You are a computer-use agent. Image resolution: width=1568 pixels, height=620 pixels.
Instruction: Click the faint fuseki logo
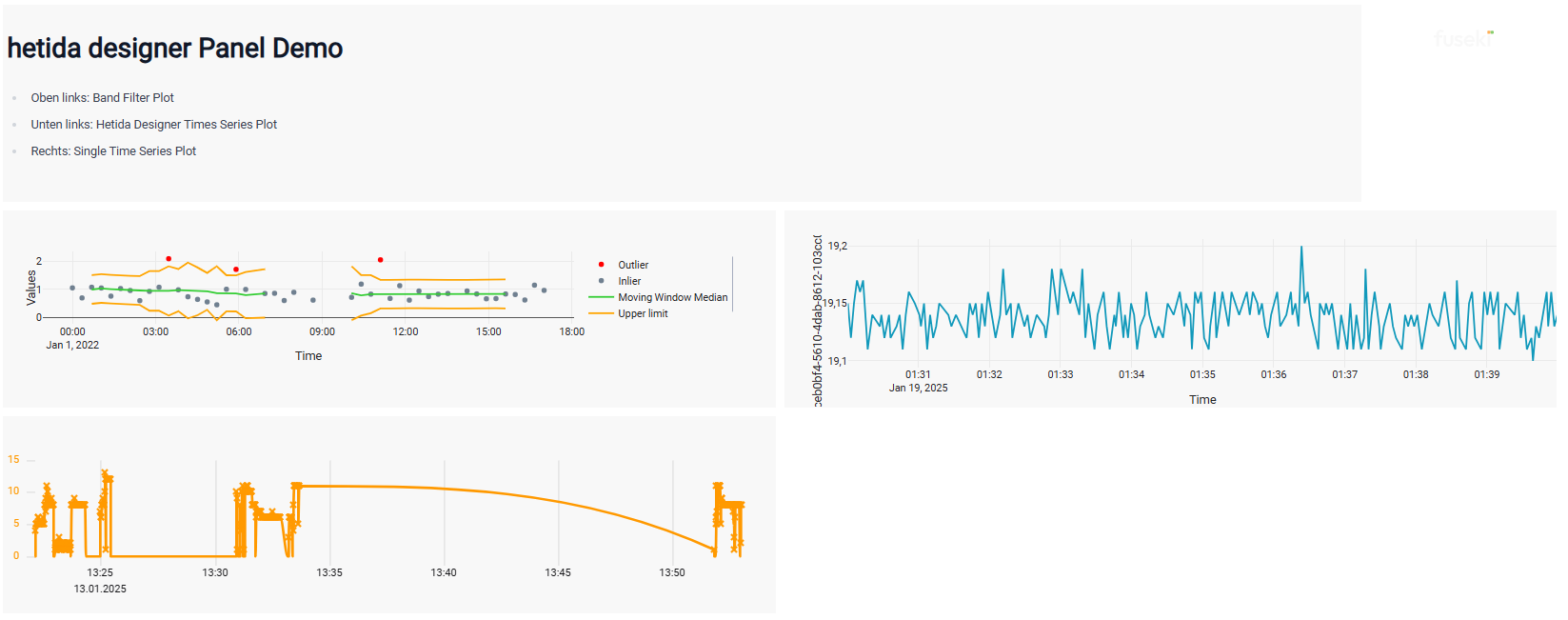click(x=1463, y=38)
